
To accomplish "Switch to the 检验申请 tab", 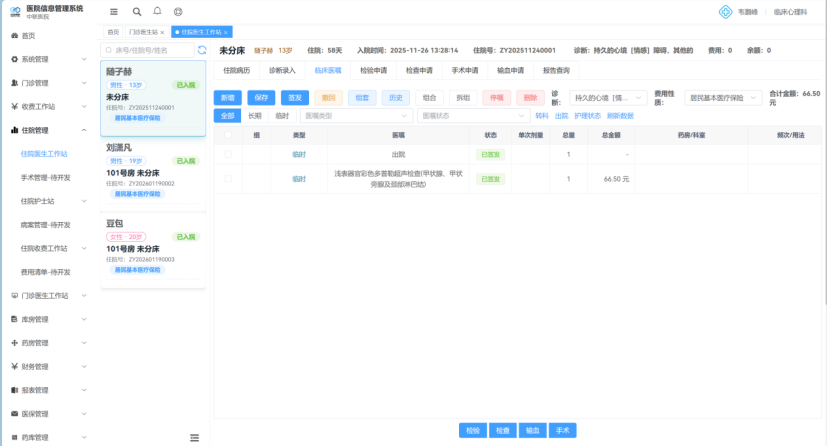I will coord(373,71).
